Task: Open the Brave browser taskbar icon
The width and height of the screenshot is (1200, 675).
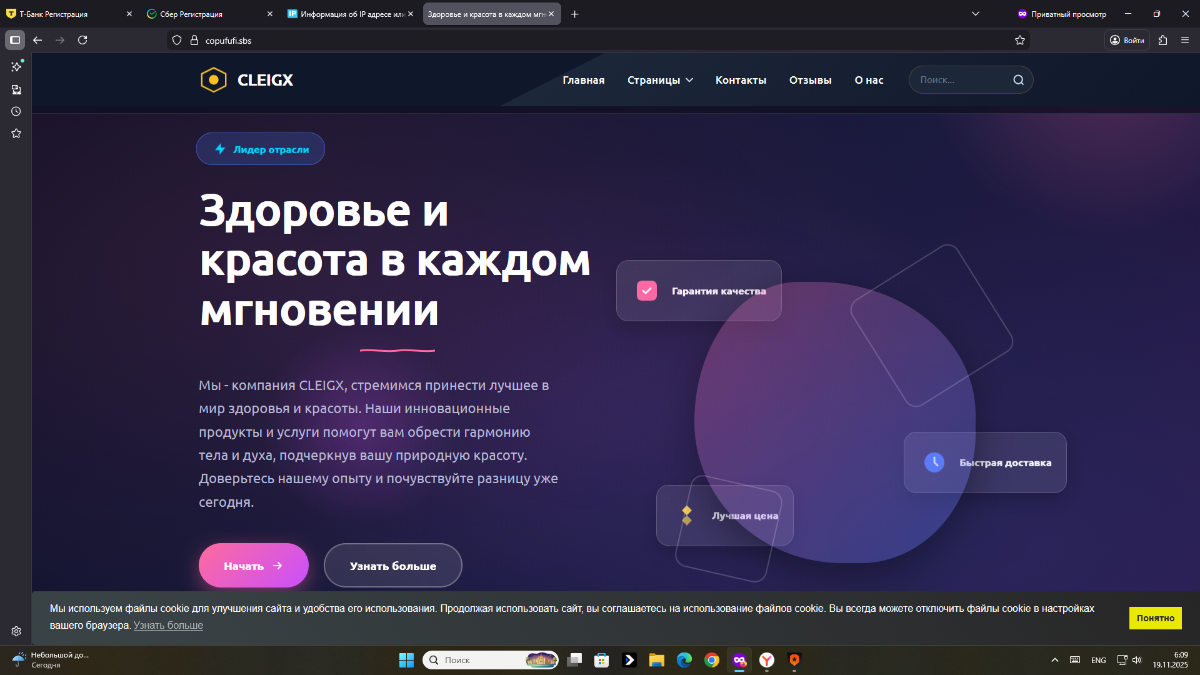Action: coord(794,660)
